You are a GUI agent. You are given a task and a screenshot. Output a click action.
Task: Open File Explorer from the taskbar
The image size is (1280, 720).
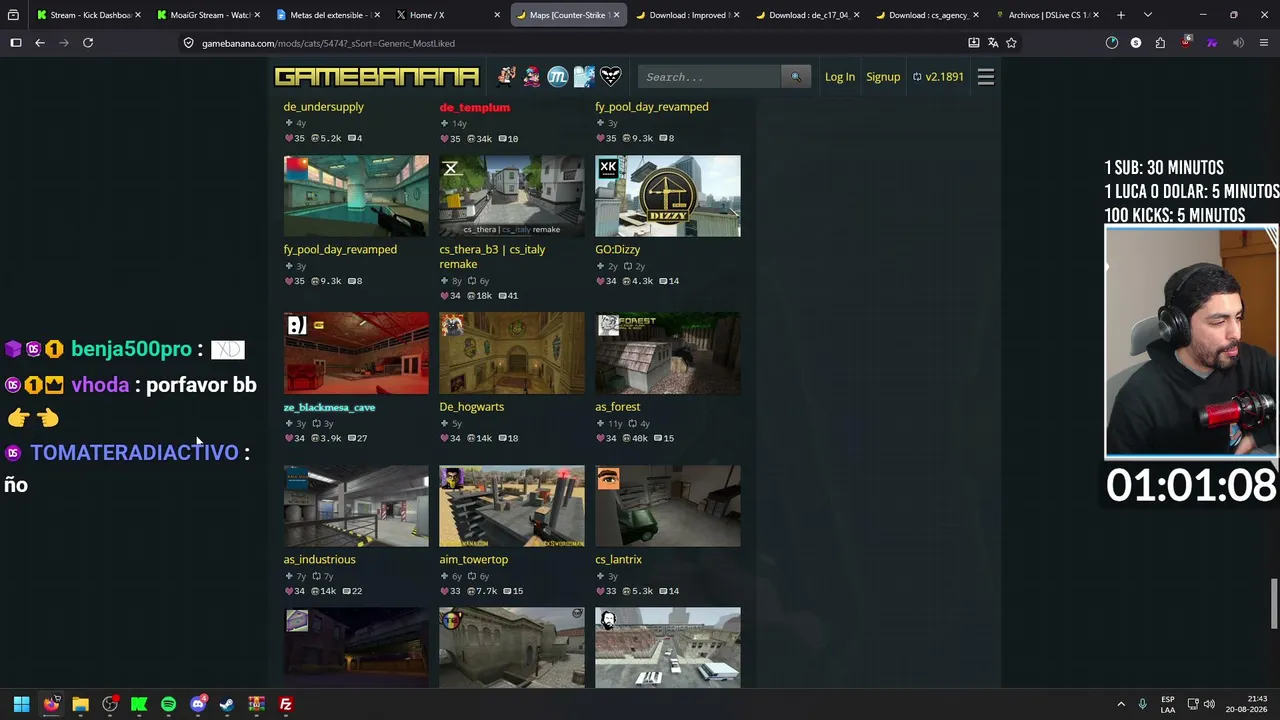point(80,705)
